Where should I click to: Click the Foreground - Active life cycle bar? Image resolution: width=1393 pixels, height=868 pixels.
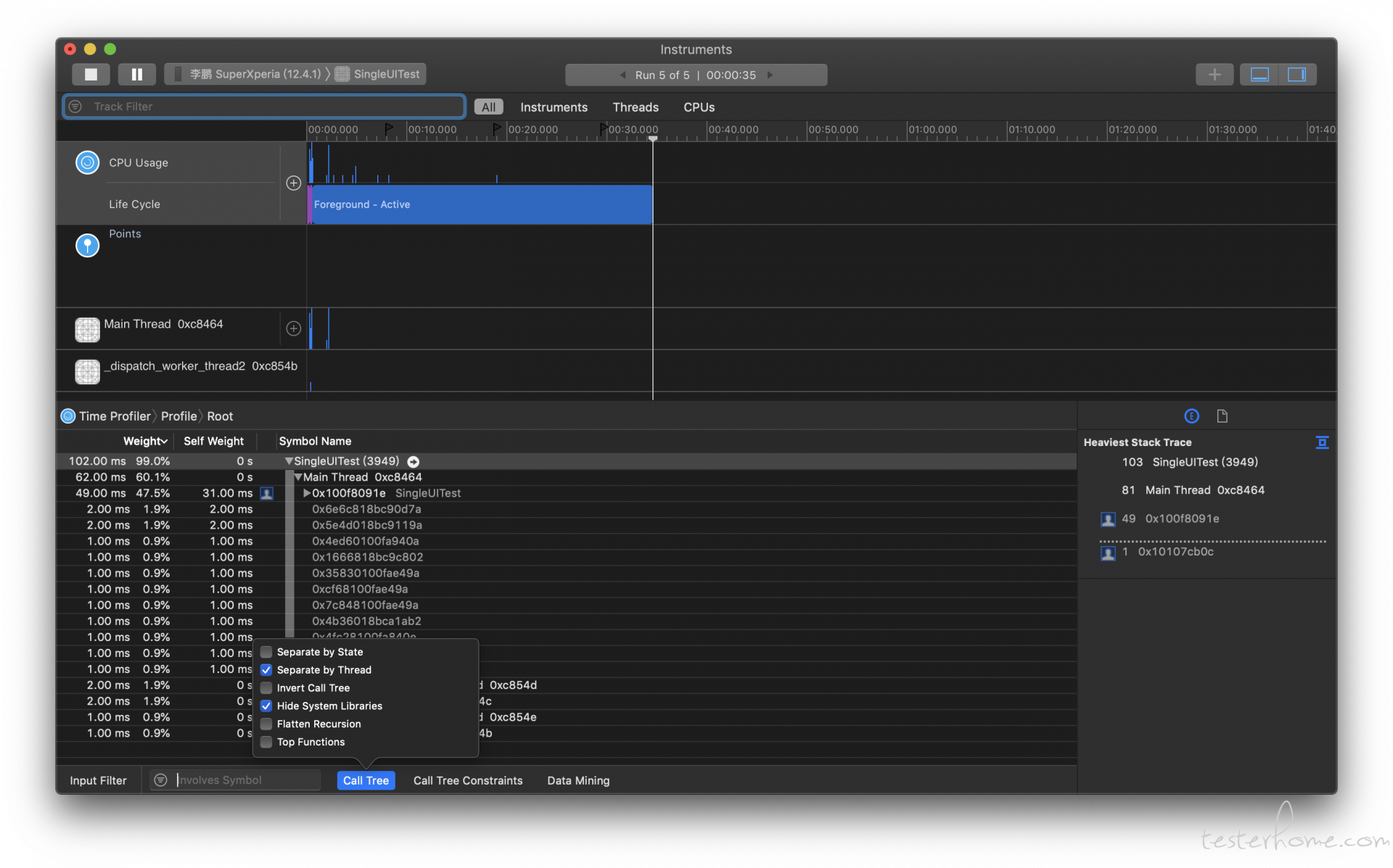pyautogui.click(x=482, y=204)
